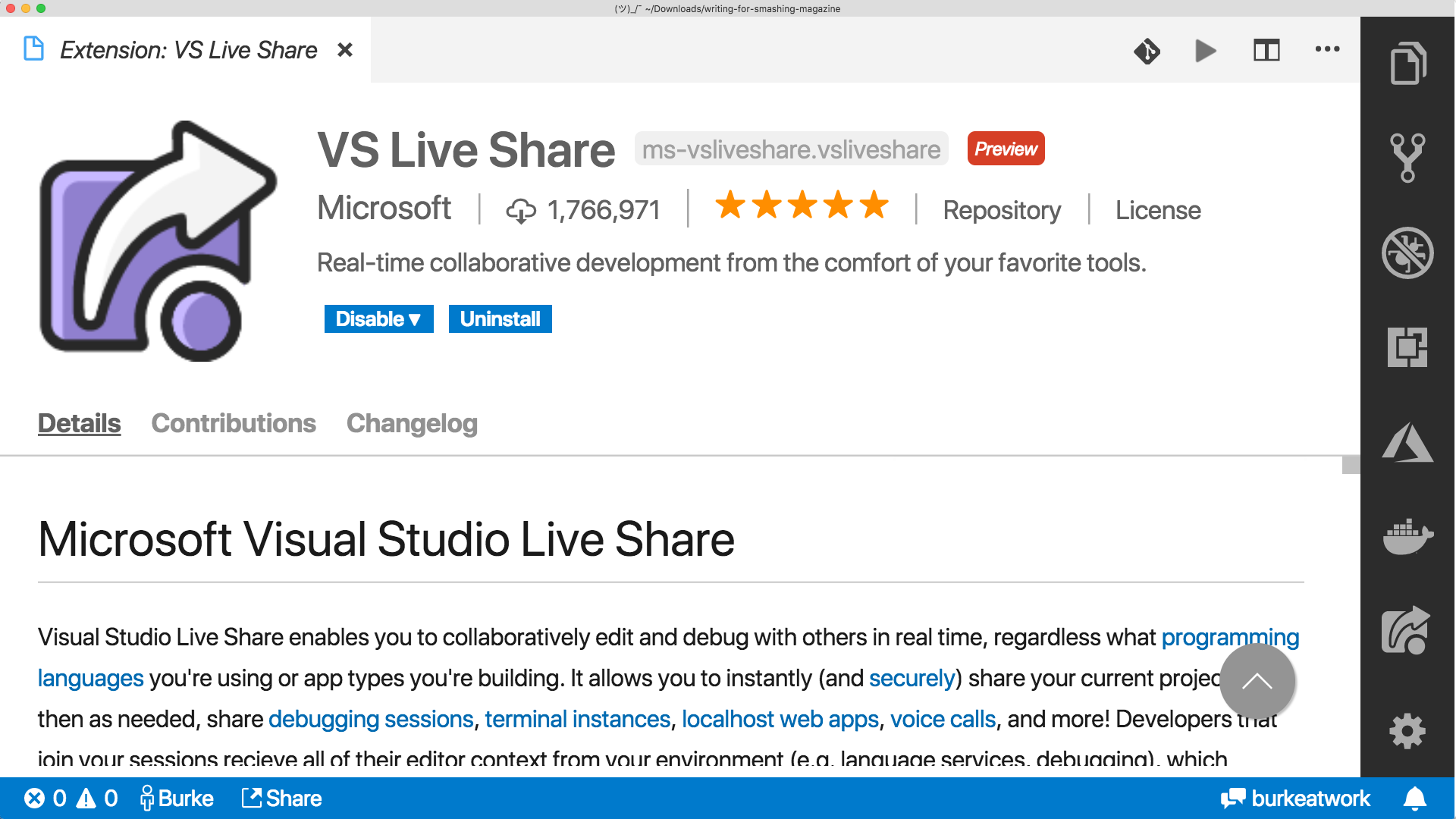Open the Extensions panel icon
The image size is (1456, 819).
(1408, 349)
